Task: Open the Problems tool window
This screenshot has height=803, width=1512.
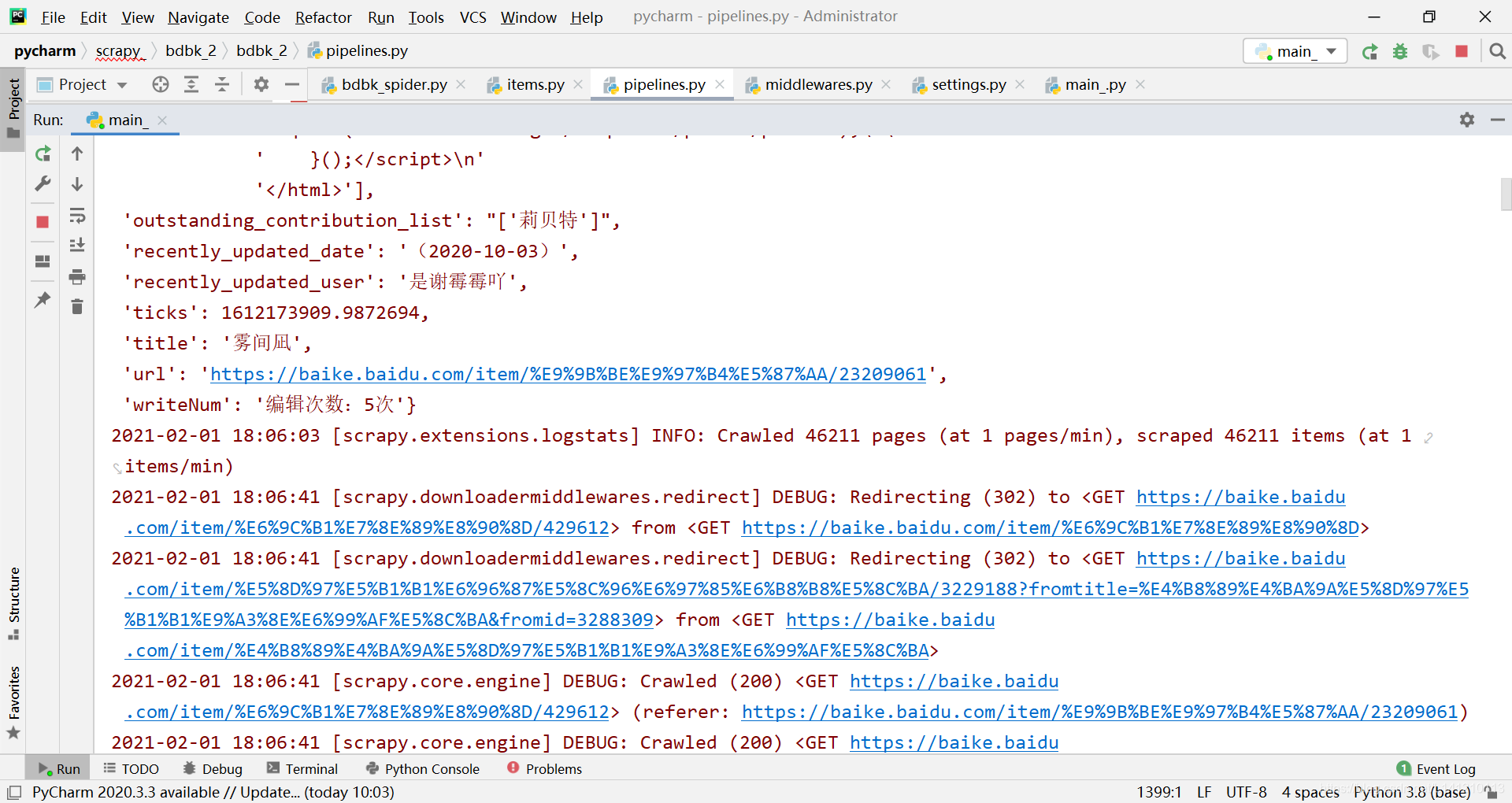Action: 545,769
